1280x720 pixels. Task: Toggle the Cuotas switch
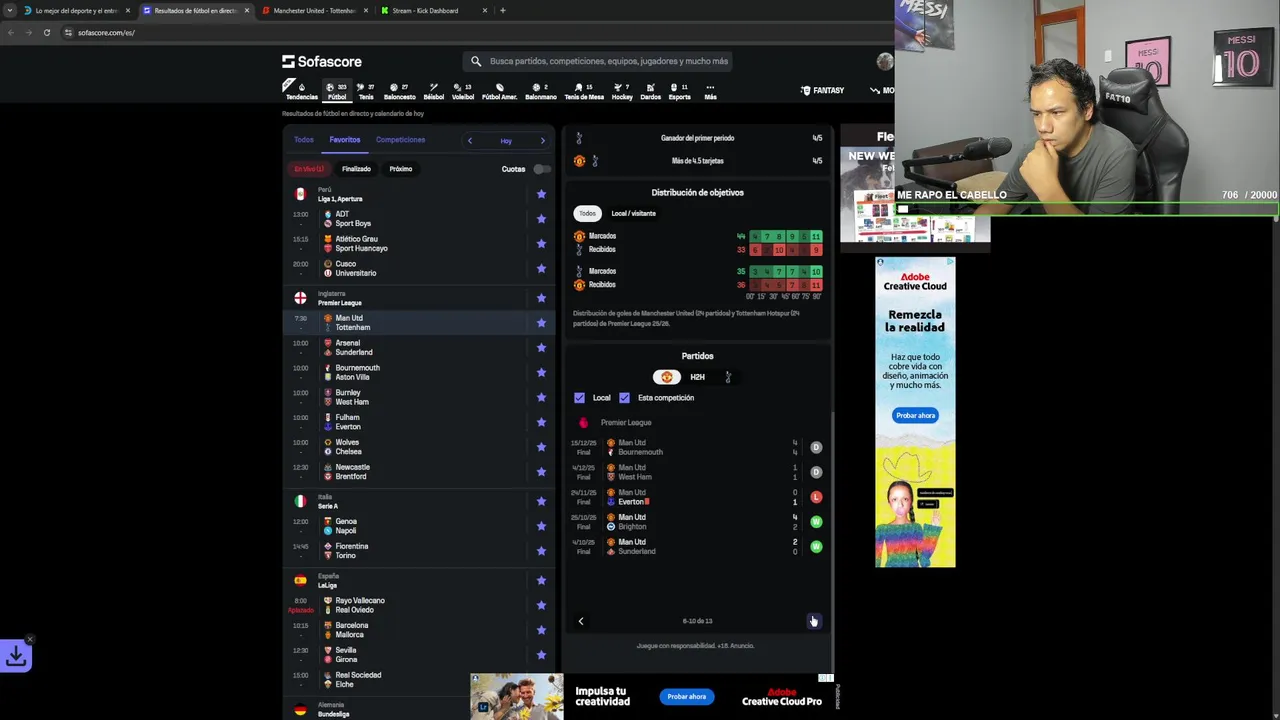coord(541,169)
